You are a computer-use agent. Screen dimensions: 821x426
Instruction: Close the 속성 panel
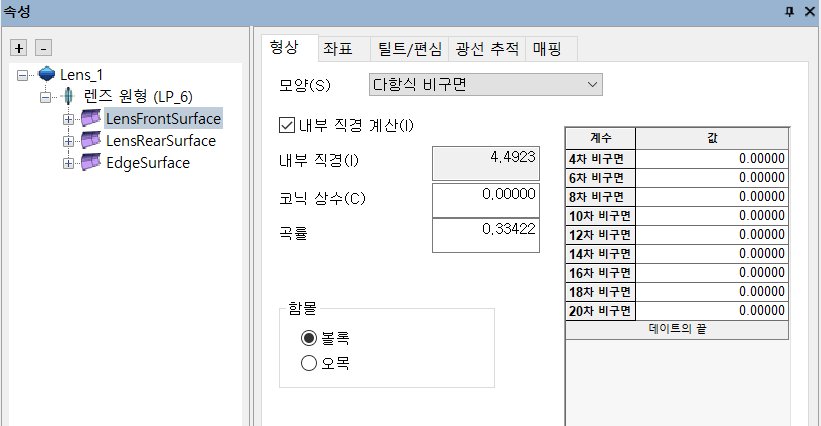pyautogui.click(x=809, y=12)
